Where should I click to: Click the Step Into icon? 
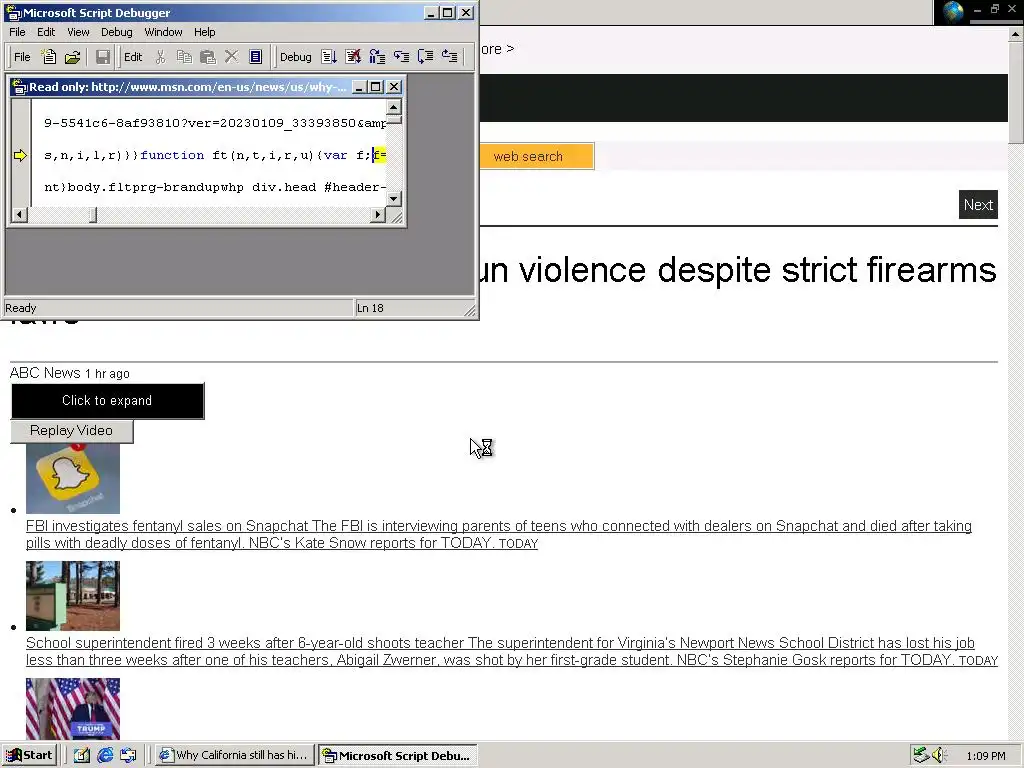tap(401, 57)
